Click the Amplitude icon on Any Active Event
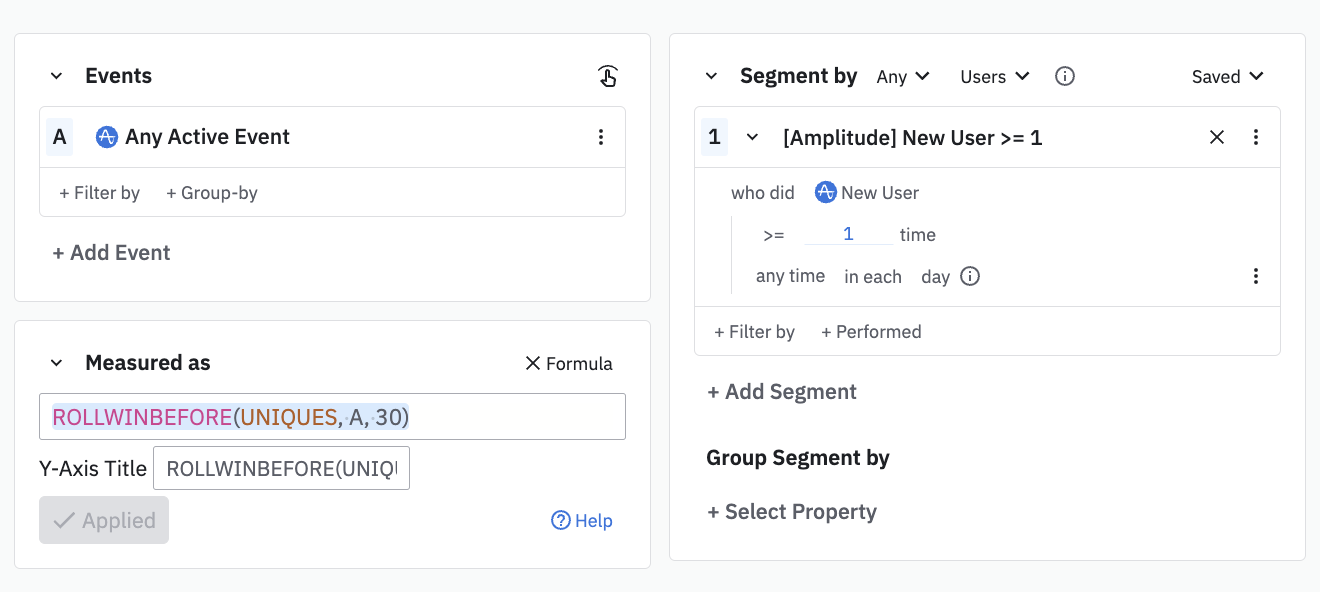The width and height of the screenshot is (1320, 592). coord(107,137)
